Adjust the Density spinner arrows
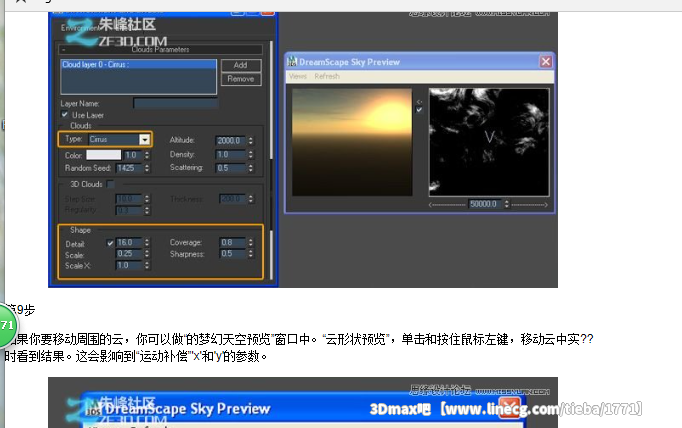 coord(251,154)
